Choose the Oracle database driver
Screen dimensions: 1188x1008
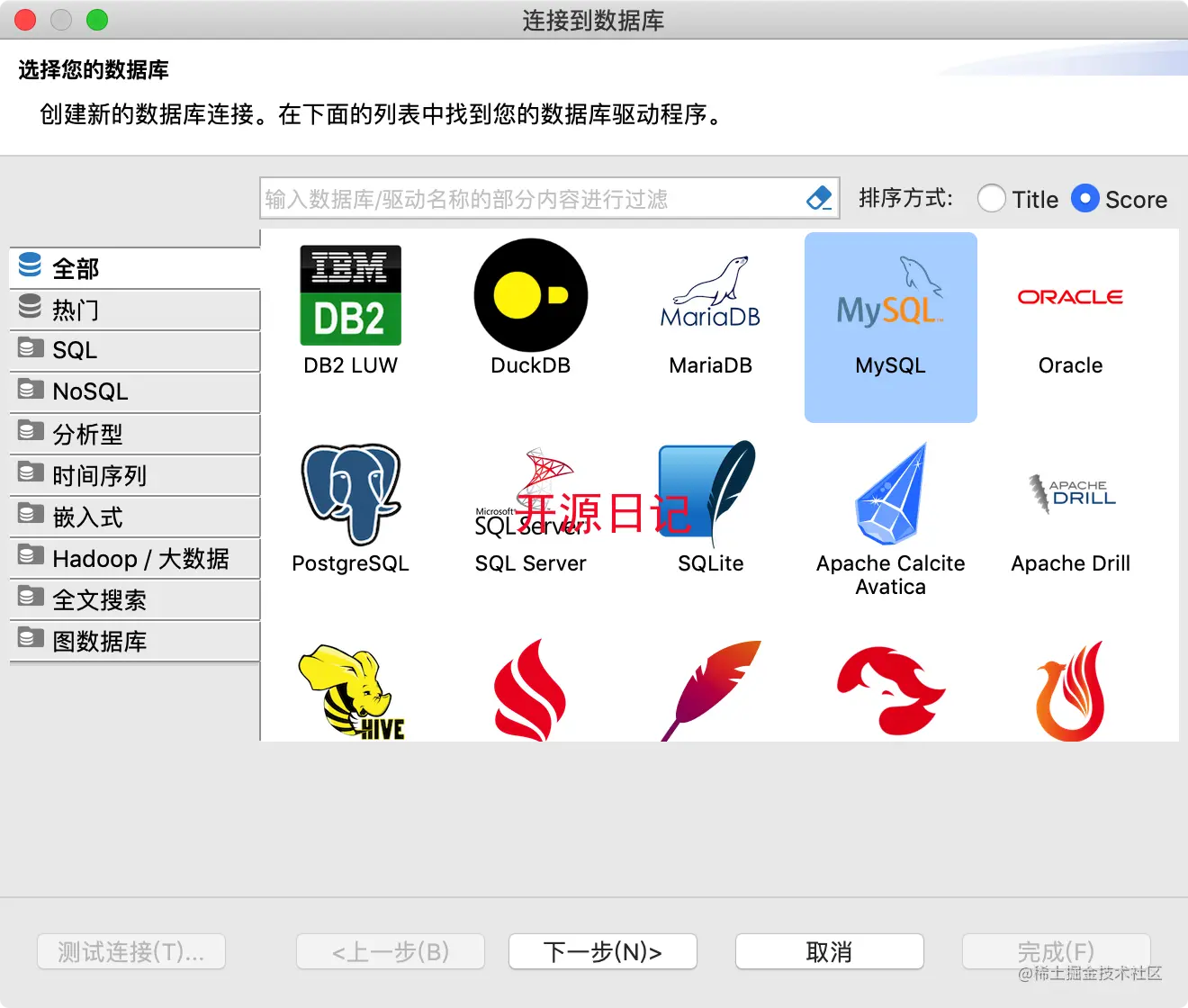pos(1070,297)
